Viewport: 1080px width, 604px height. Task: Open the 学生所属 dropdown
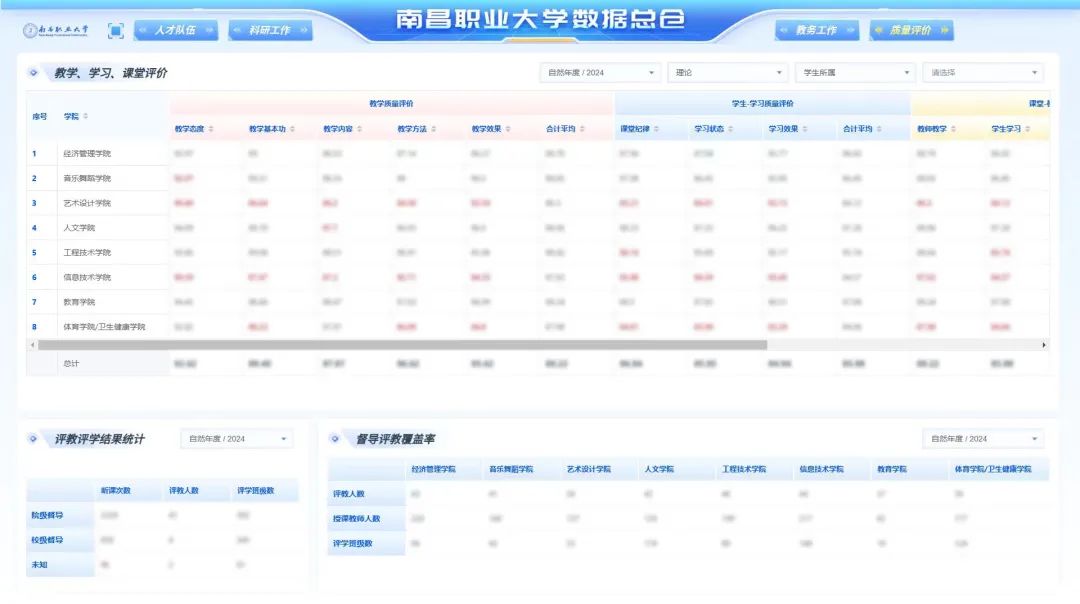point(855,73)
